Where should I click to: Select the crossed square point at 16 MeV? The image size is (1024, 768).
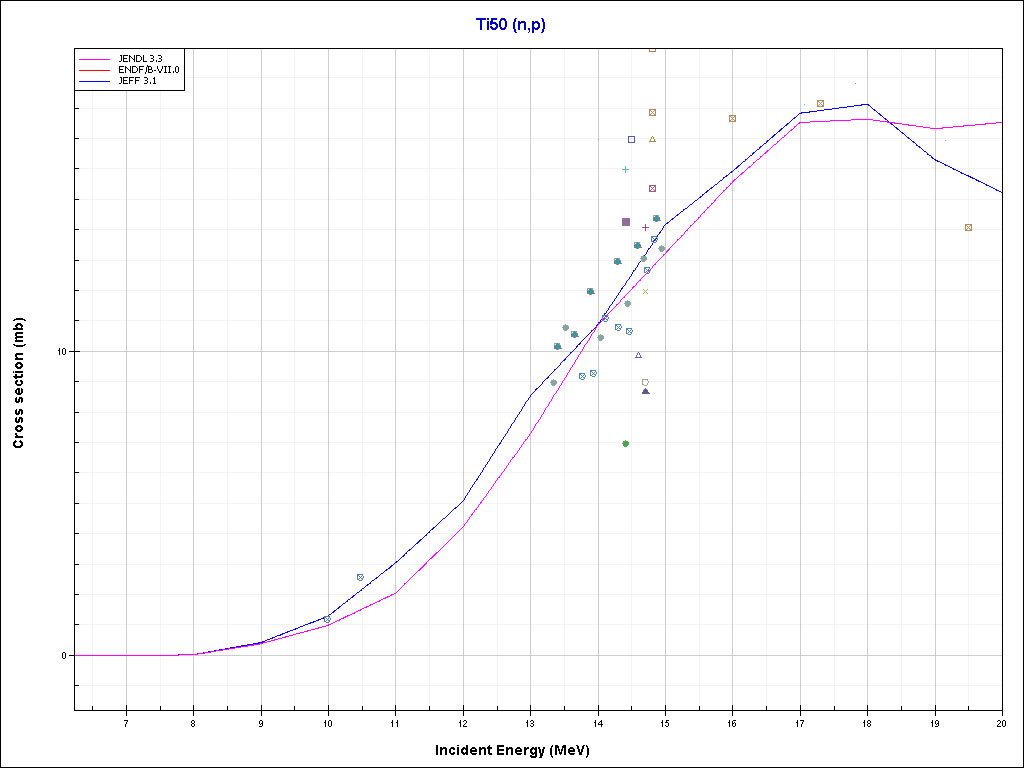pyautogui.click(x=732, y=118)
